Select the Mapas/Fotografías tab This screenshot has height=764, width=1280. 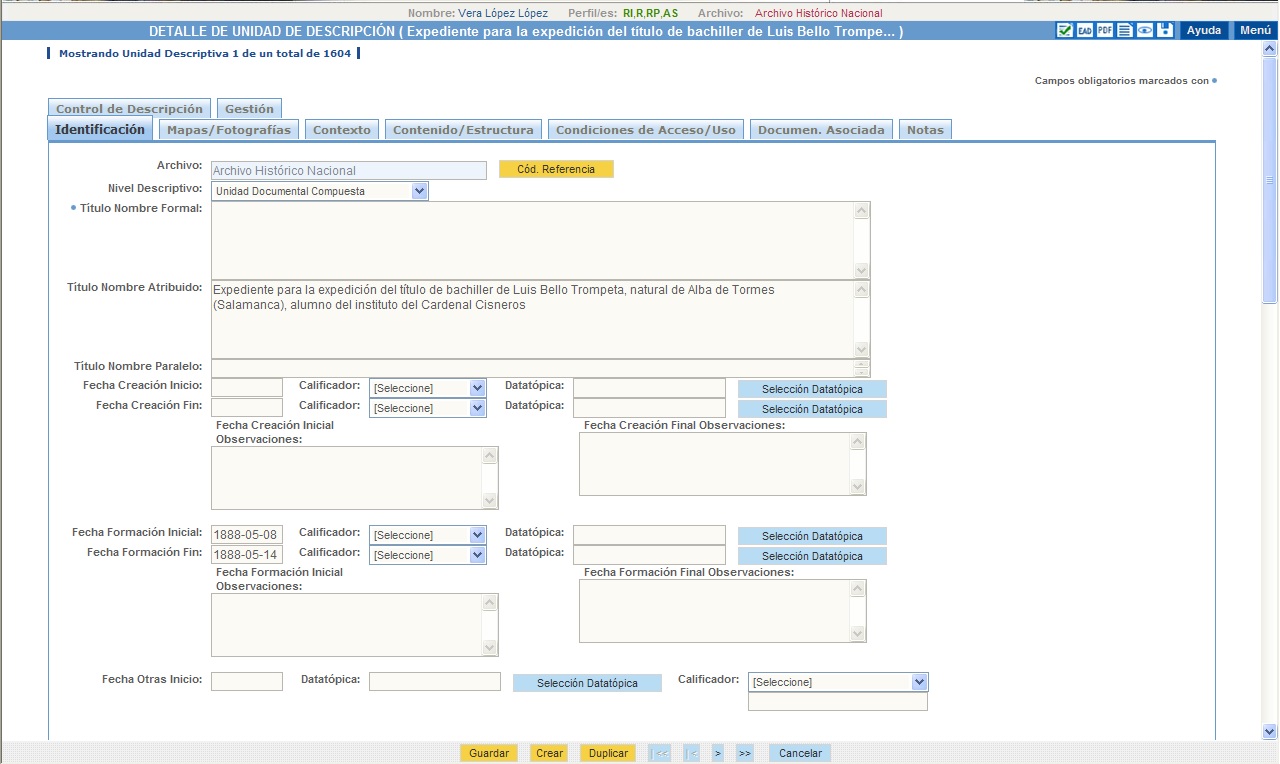point(229,130)
